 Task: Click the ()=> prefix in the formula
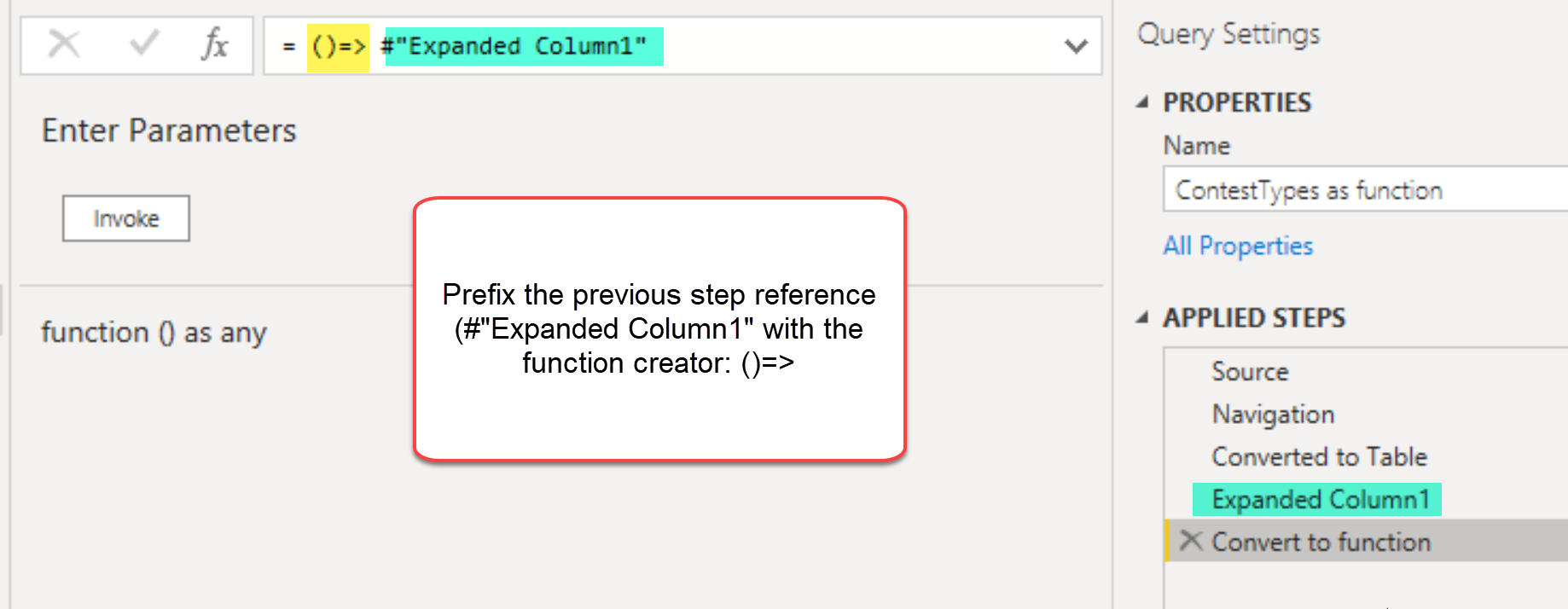tap(339, 47)
